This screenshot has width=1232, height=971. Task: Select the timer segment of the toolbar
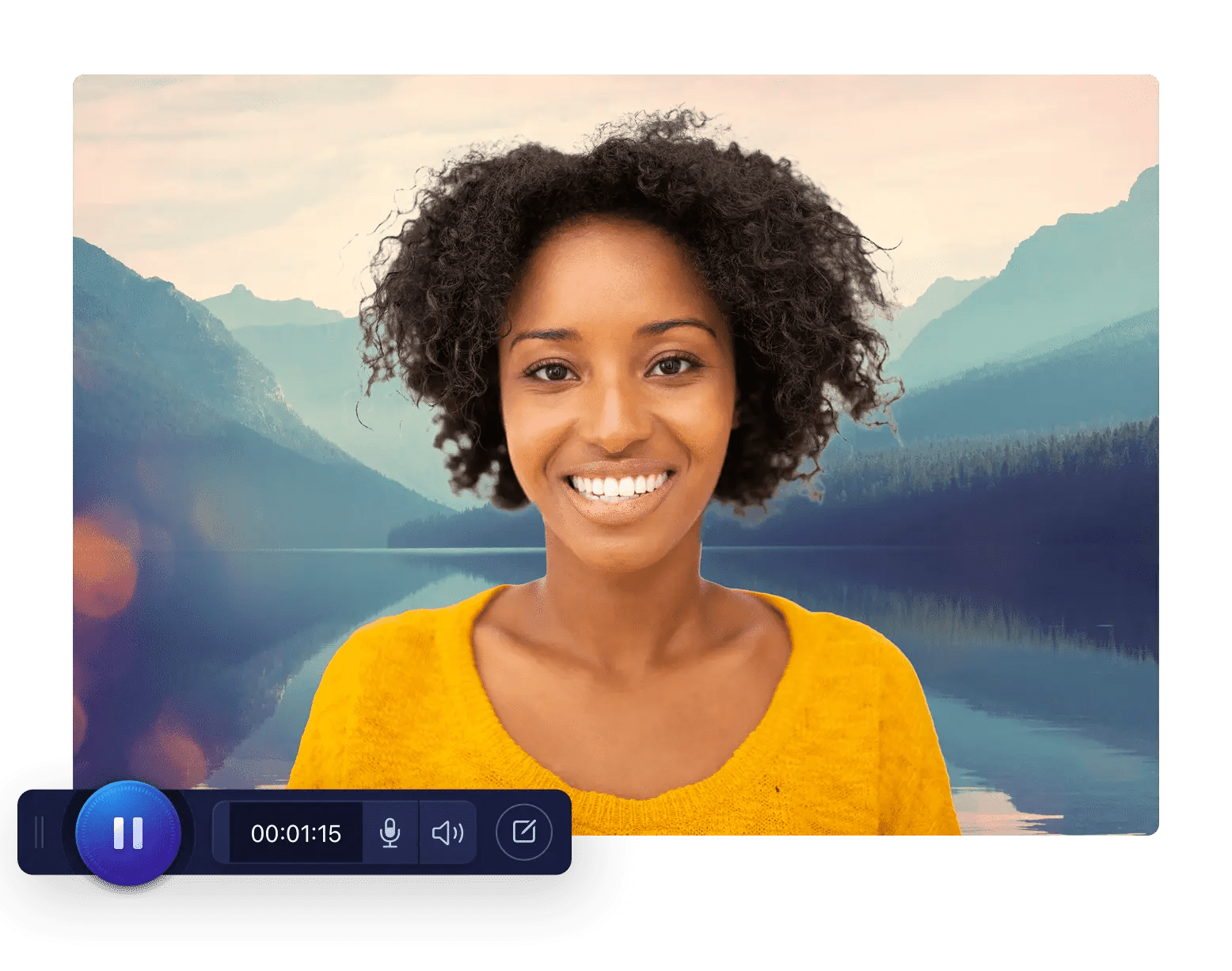295,832
